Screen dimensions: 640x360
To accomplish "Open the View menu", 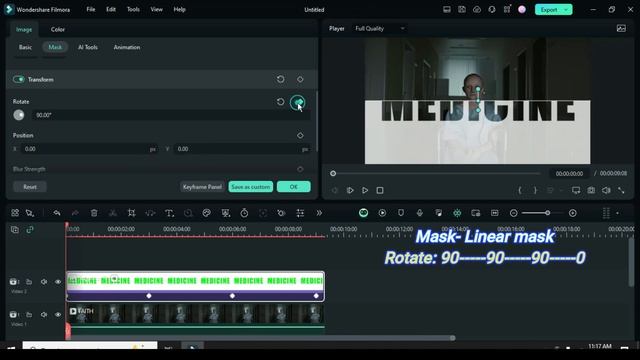I will tap(156, 9).
